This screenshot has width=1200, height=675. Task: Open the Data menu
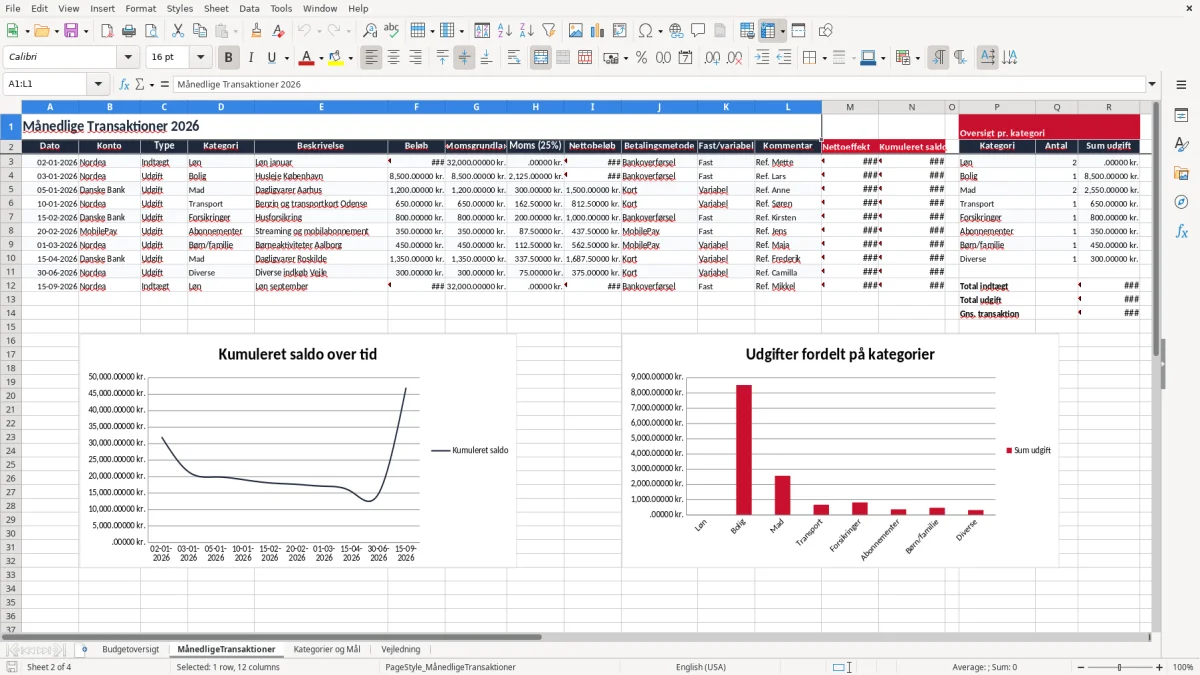point(249,8)
